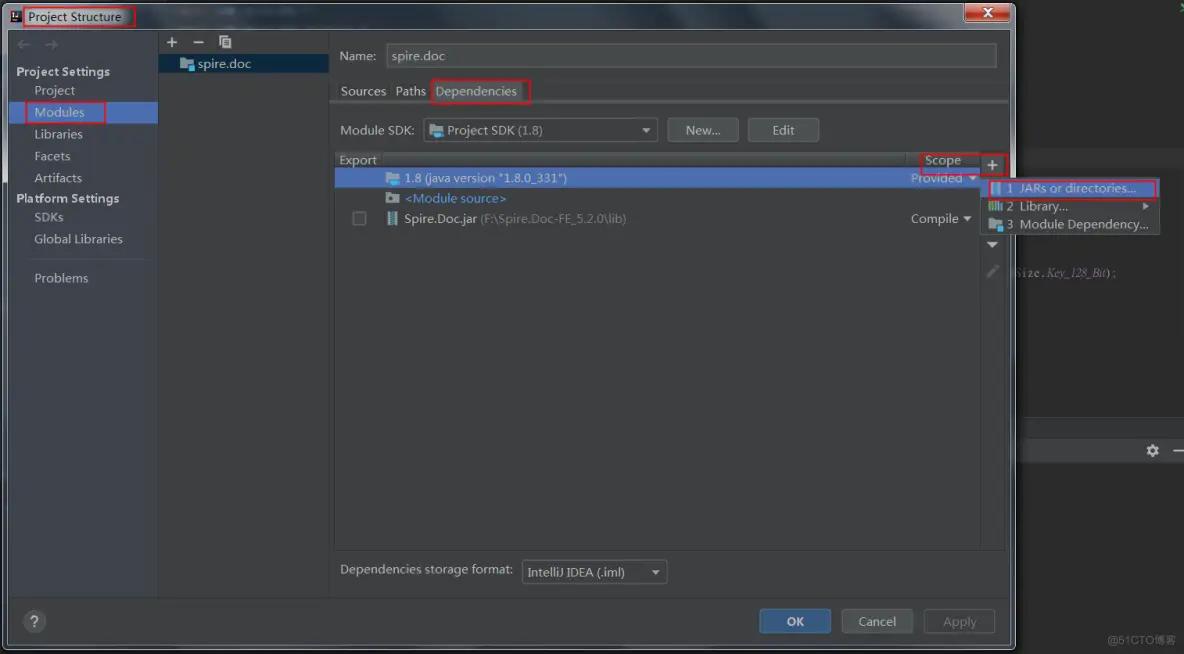Click the Cancel button
Viewport: 1184px width, 654px height.
click(x=877, y=621)
